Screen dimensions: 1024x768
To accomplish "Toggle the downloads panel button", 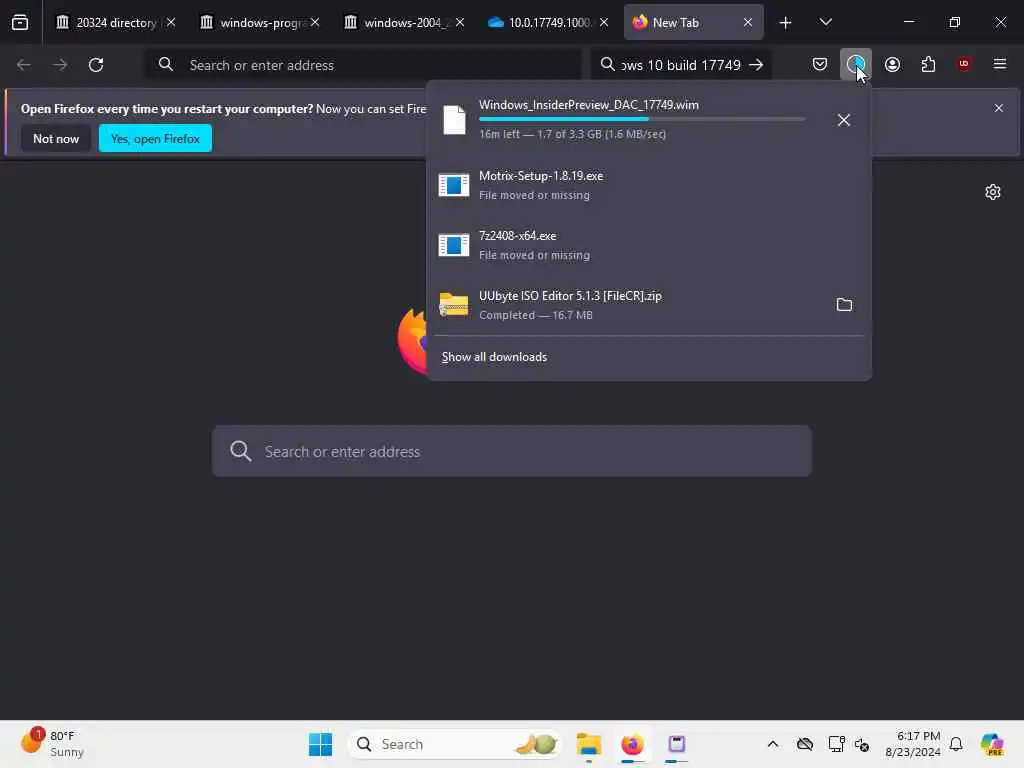I will (856, 64).
